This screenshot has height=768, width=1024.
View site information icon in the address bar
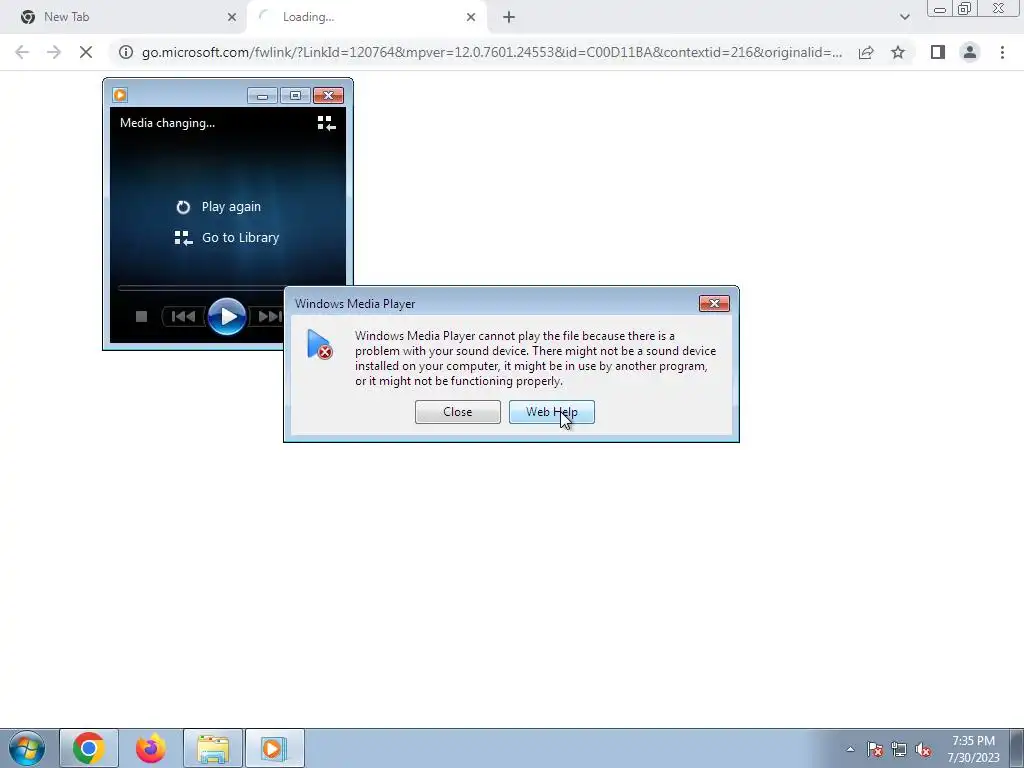[125, 52]
